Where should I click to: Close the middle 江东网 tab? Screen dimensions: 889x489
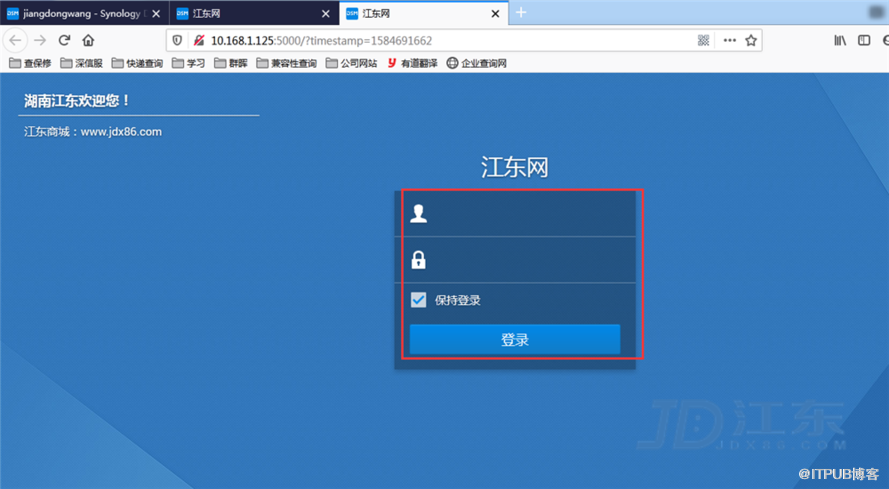click(325, 14)
